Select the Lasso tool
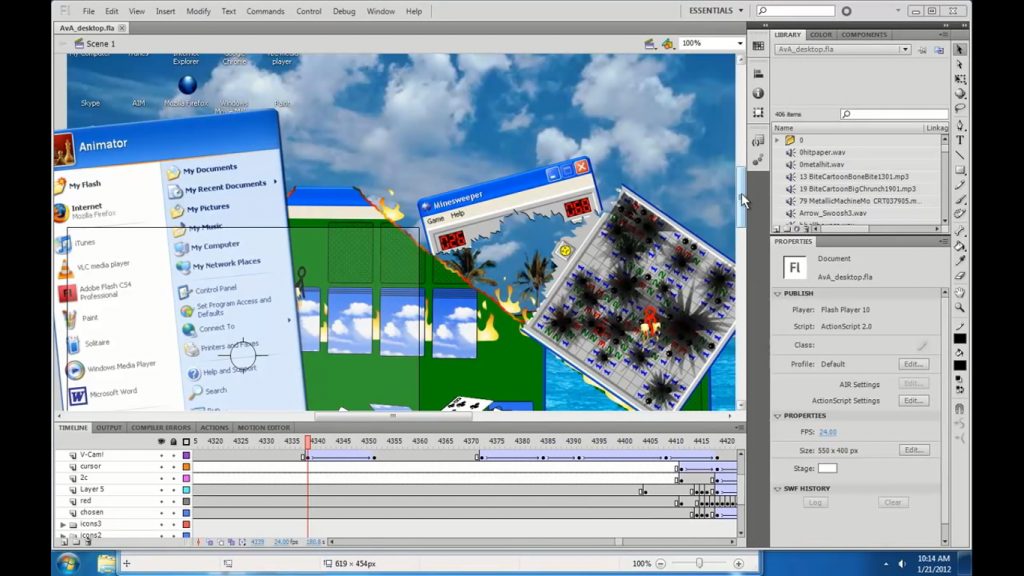 coord(959,108)
